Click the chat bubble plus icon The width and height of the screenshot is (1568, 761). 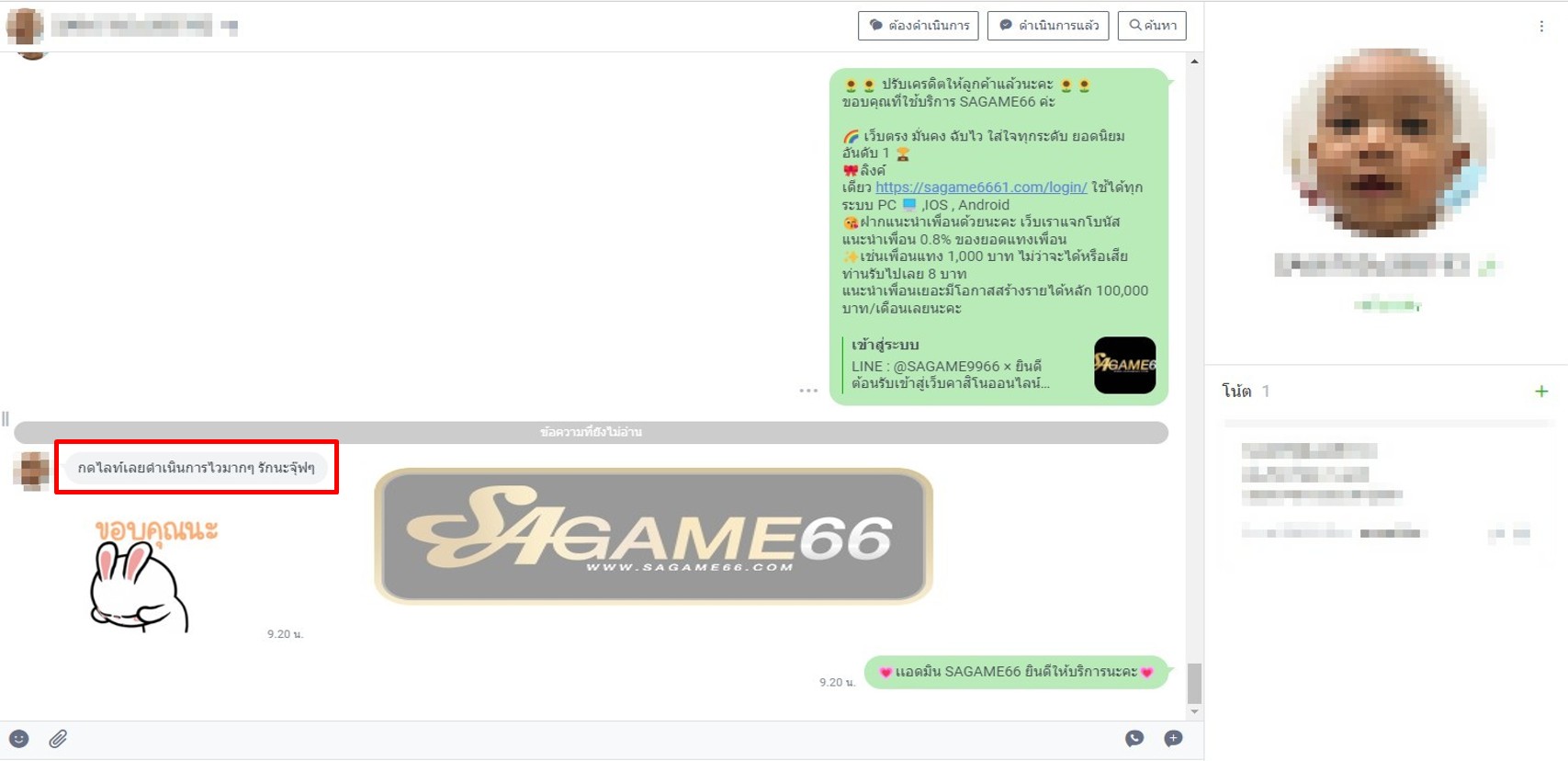pyautogui.click(x=1173, y=739)
